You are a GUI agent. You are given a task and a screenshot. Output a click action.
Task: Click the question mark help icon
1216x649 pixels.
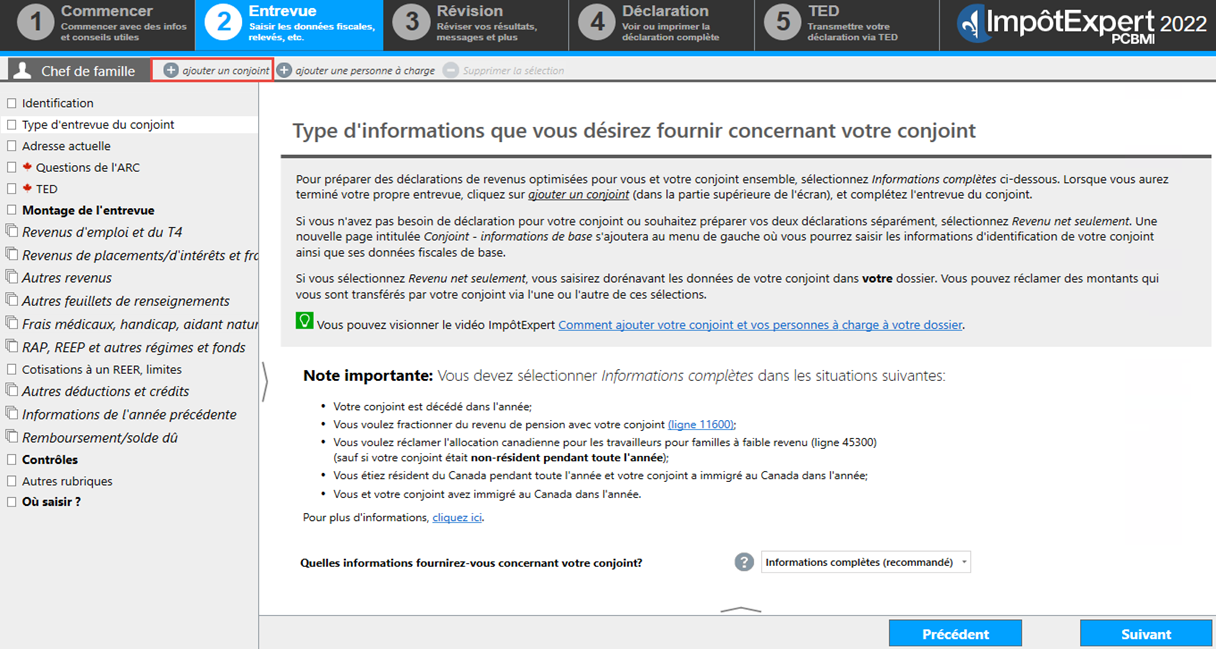(x=744, y=562)
